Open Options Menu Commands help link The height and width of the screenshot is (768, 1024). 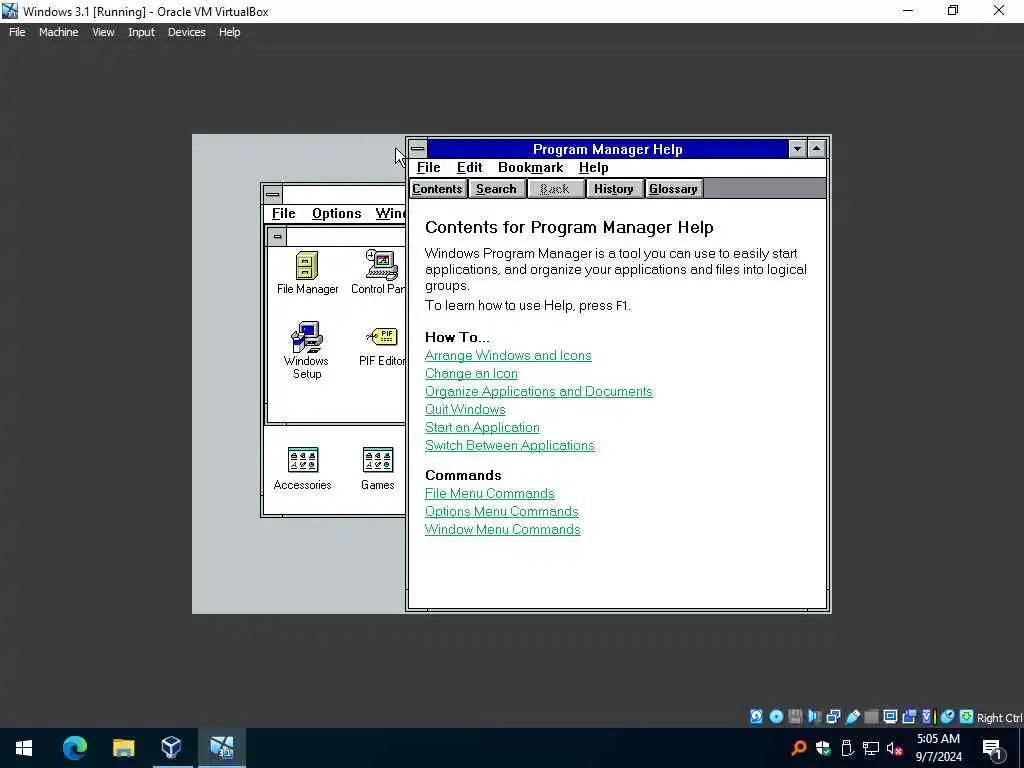click(x=502, y=511)
